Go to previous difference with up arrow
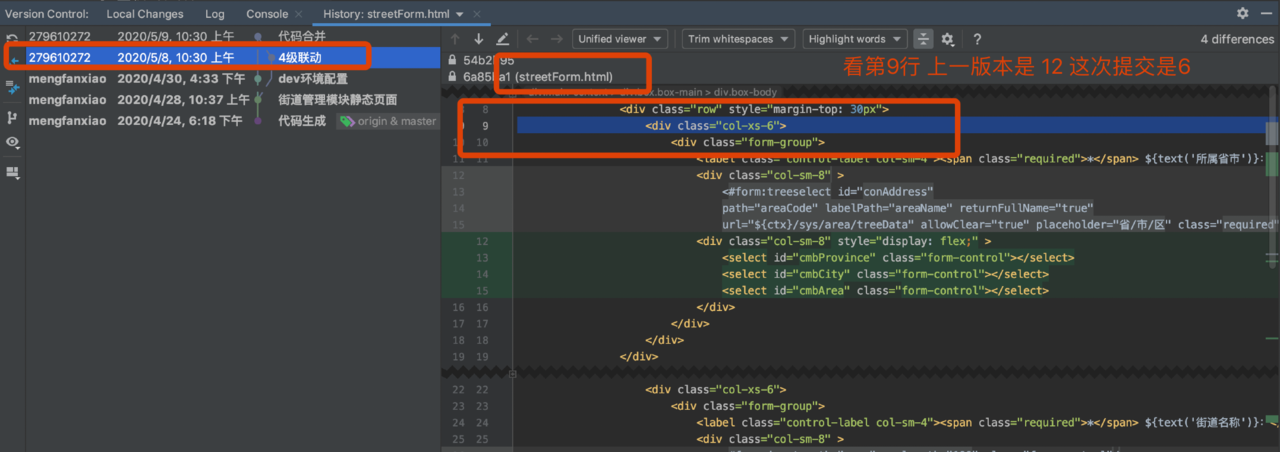 coord(456,39)
